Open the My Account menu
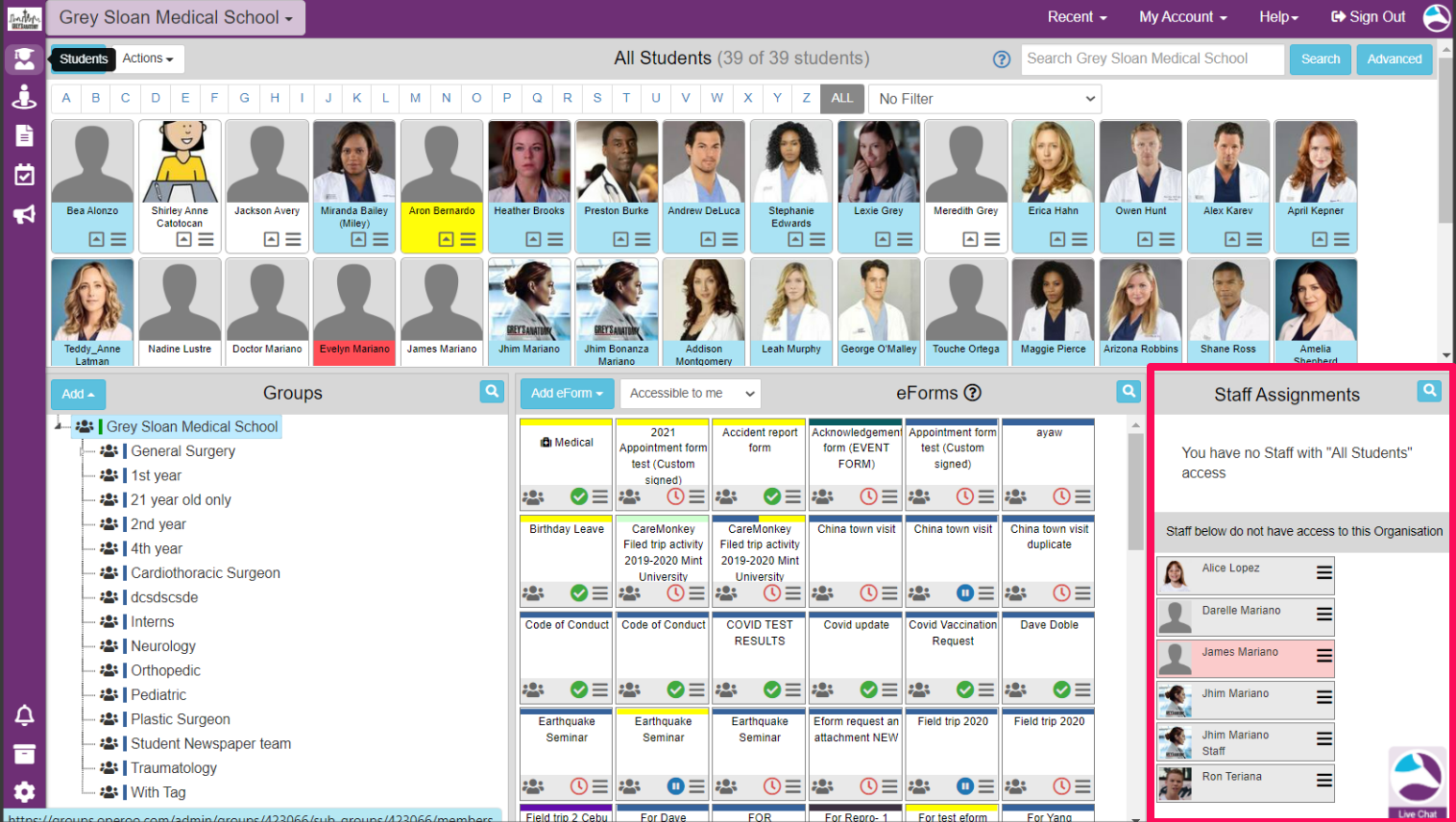This screenshot has height=822, width=1456. click(x=1182, y=17)
